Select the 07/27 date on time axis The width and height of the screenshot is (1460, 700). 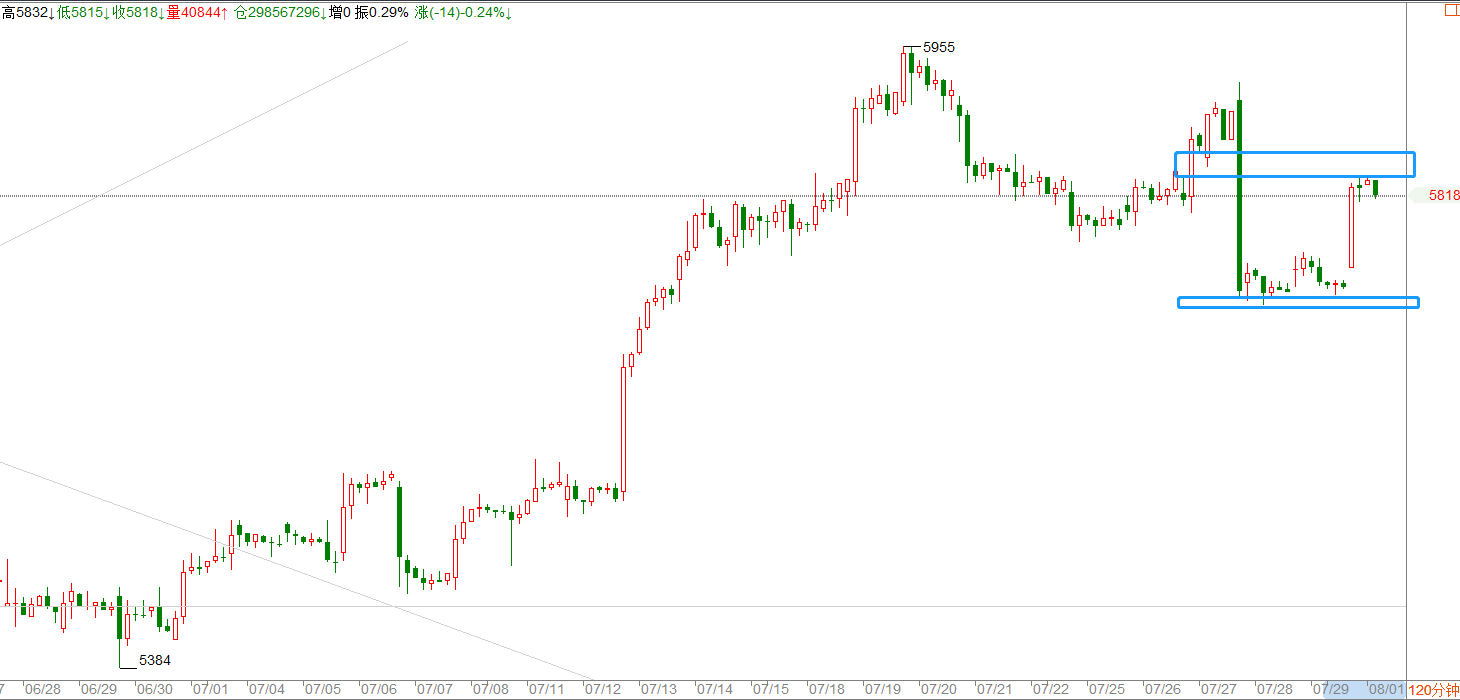[1219, 690]
